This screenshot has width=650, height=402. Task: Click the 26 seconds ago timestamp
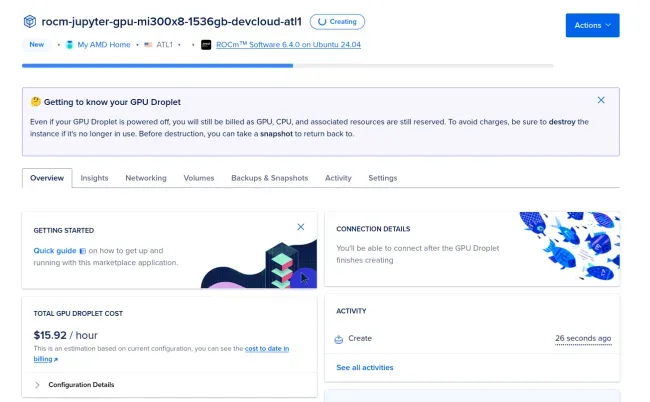(583, 339)
